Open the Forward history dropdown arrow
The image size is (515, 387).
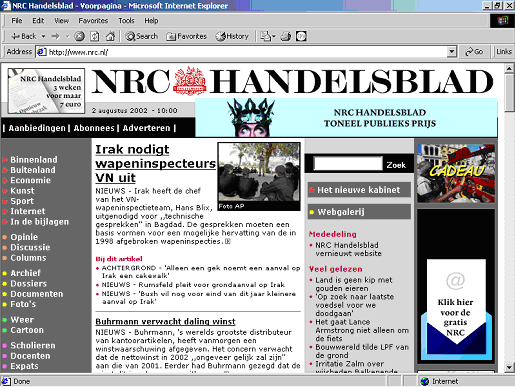point(67,36)
